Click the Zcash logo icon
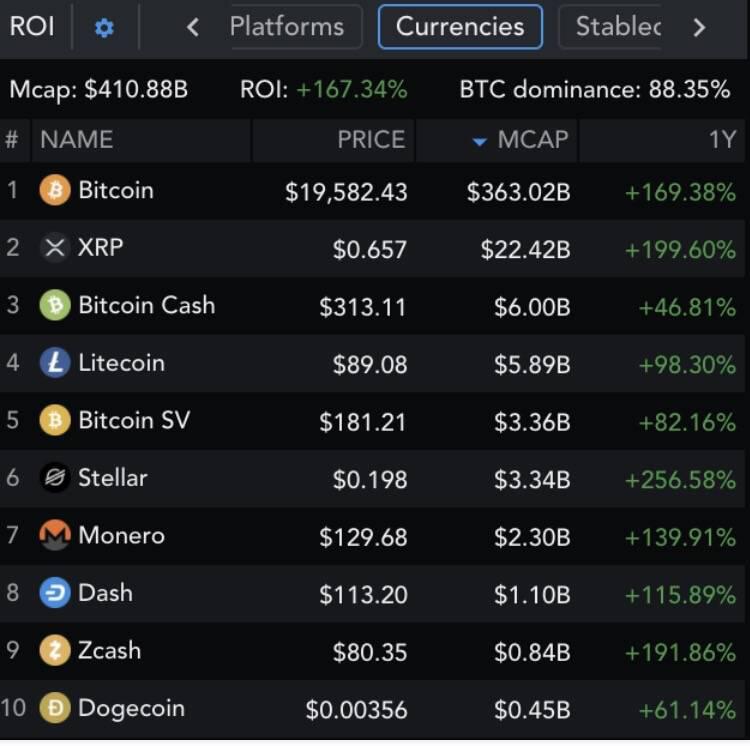 (x=55, y=651)
